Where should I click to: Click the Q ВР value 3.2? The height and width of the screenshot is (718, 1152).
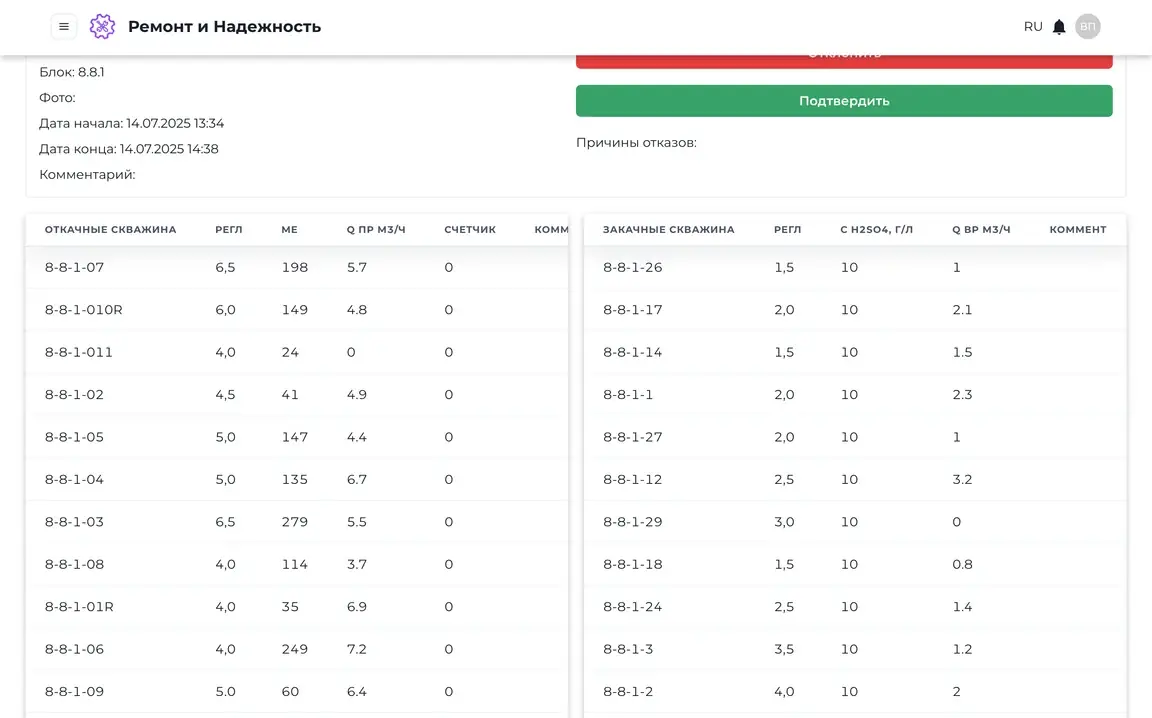point(962,479)
